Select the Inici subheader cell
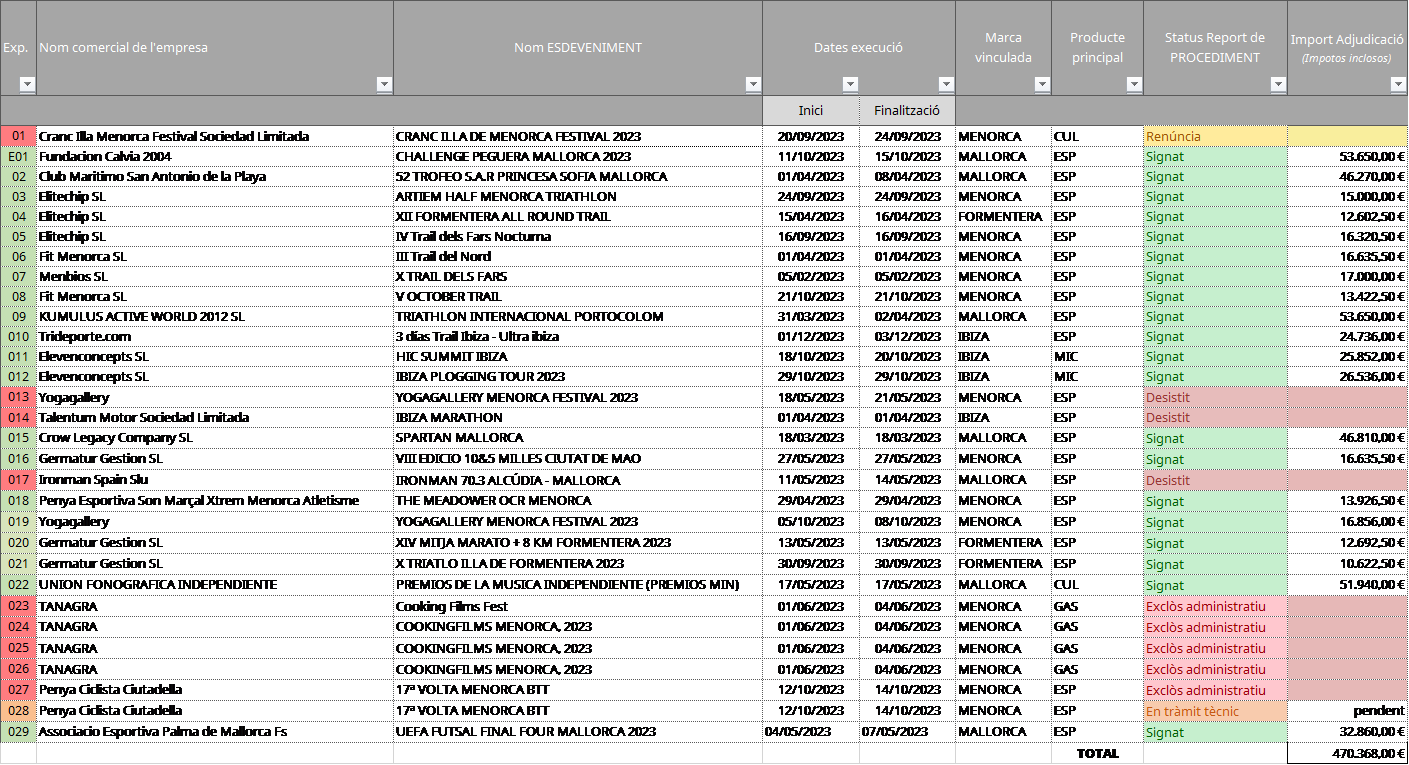Image resolution: width=1409 pixels, height=765 pixels. (810, 110)
